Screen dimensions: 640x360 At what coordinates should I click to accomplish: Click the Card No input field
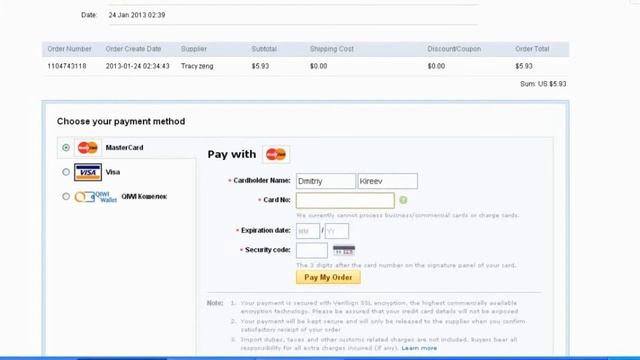coord(345,200)
